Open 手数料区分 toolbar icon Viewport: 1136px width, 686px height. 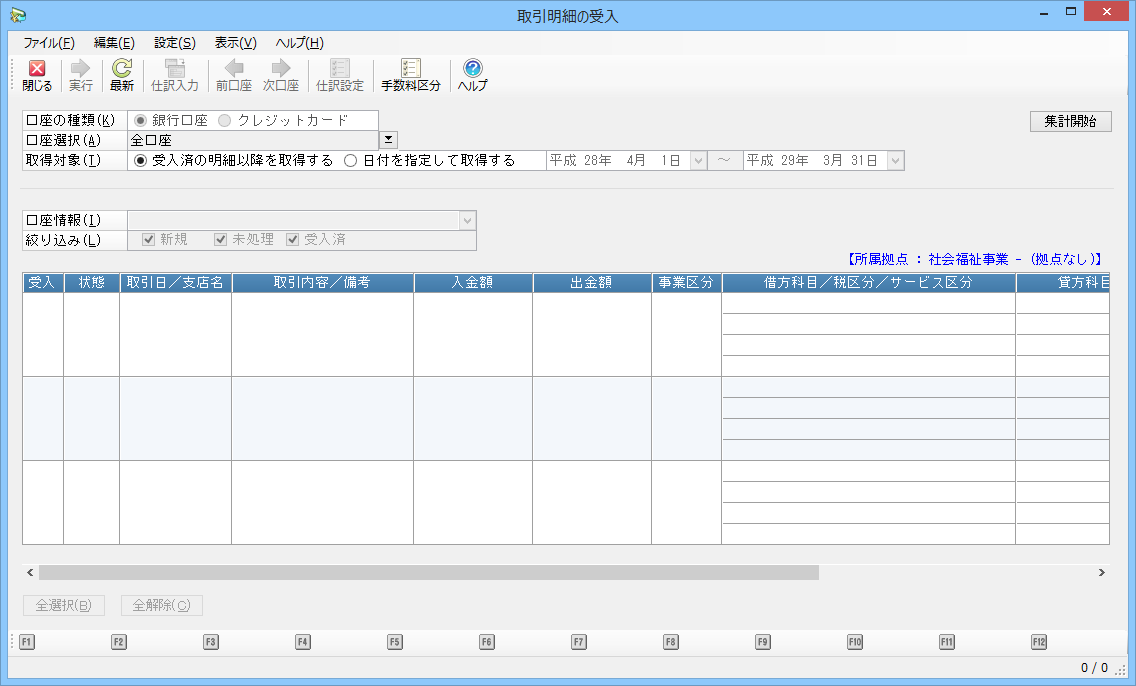pyautogui.click(x=410, y=75)
